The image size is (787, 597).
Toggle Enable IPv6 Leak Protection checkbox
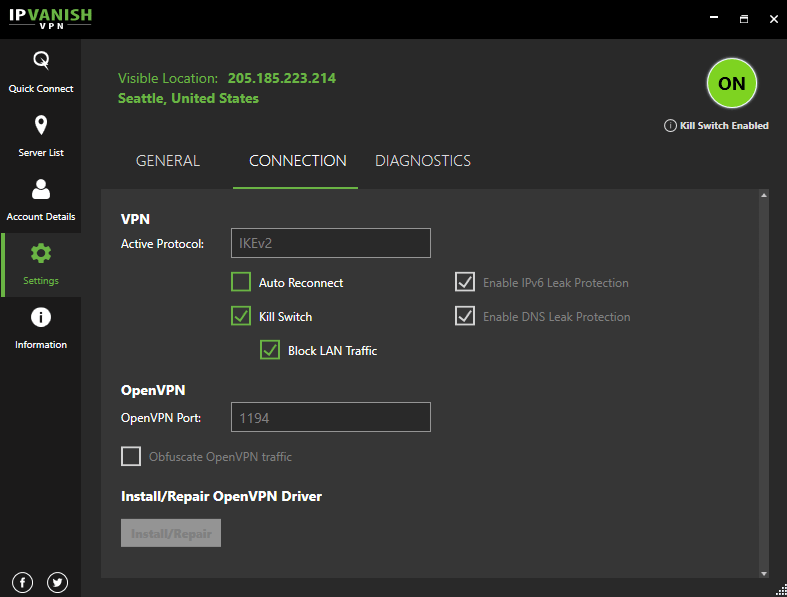(x=465, y=282)
